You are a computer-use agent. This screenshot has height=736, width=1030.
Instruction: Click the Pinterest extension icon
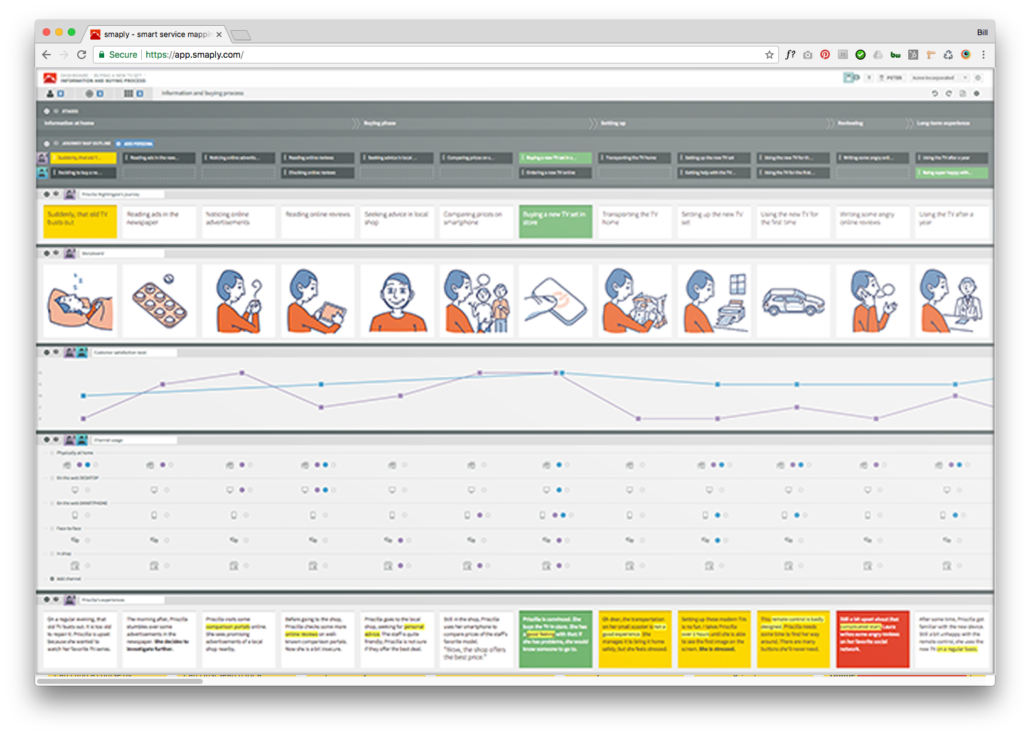click(x=825, y=55)
